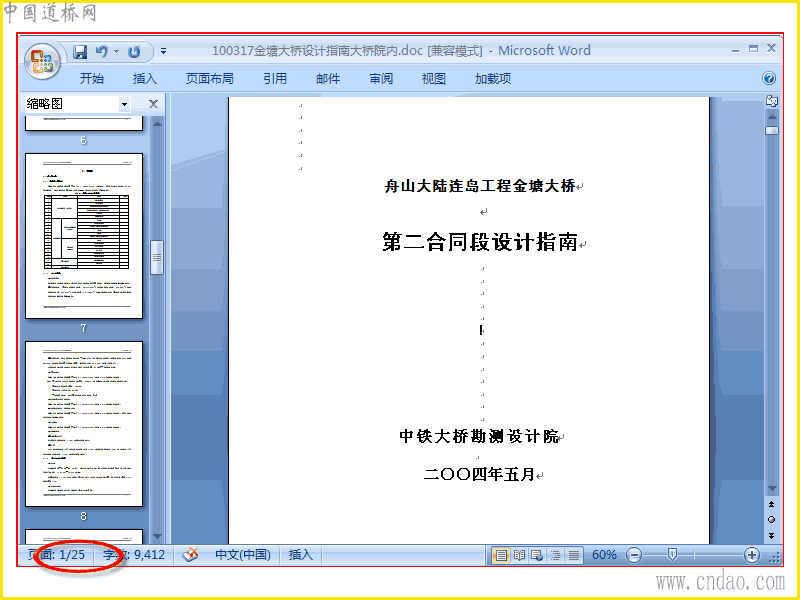Open the Word Help question mark icon
Screen dimensions: 800x600
(769, 78)
